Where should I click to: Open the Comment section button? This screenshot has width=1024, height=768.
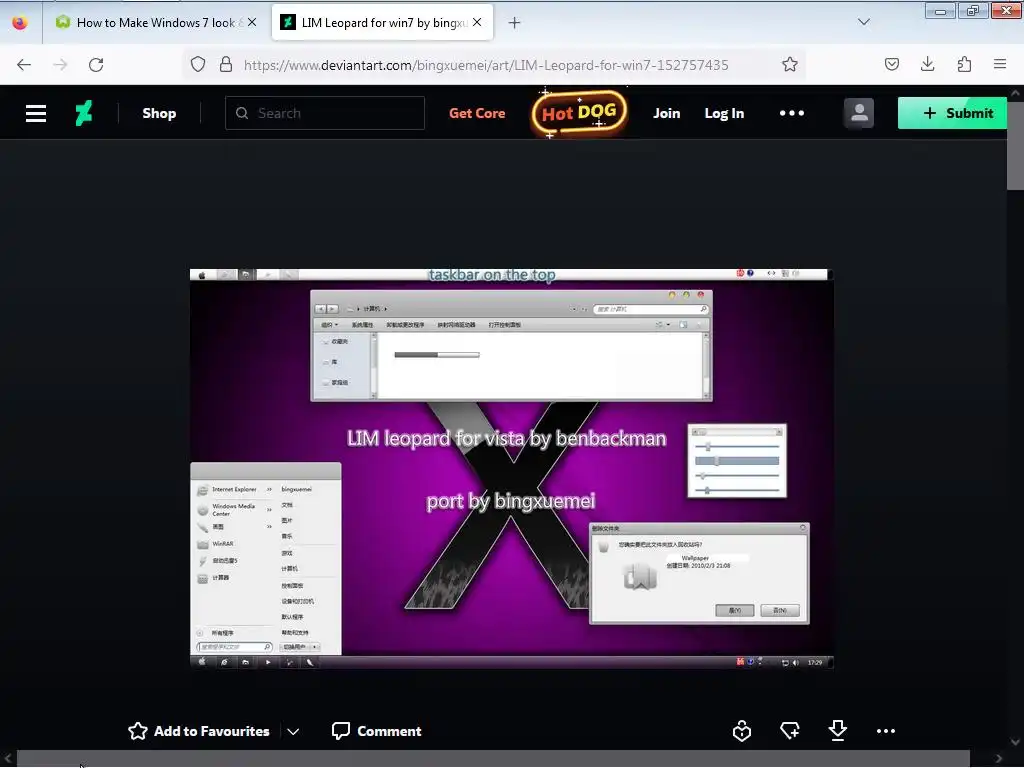click(x=376, y=731)
